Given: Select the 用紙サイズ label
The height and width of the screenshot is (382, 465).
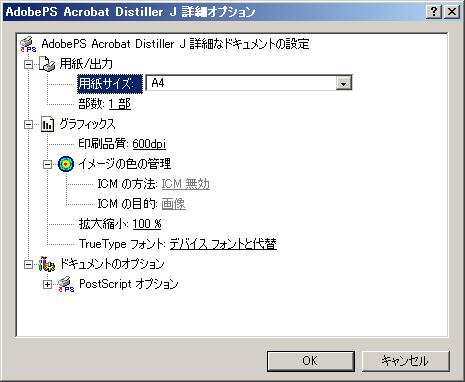Looking at the screenshot, I should point(110,84).
